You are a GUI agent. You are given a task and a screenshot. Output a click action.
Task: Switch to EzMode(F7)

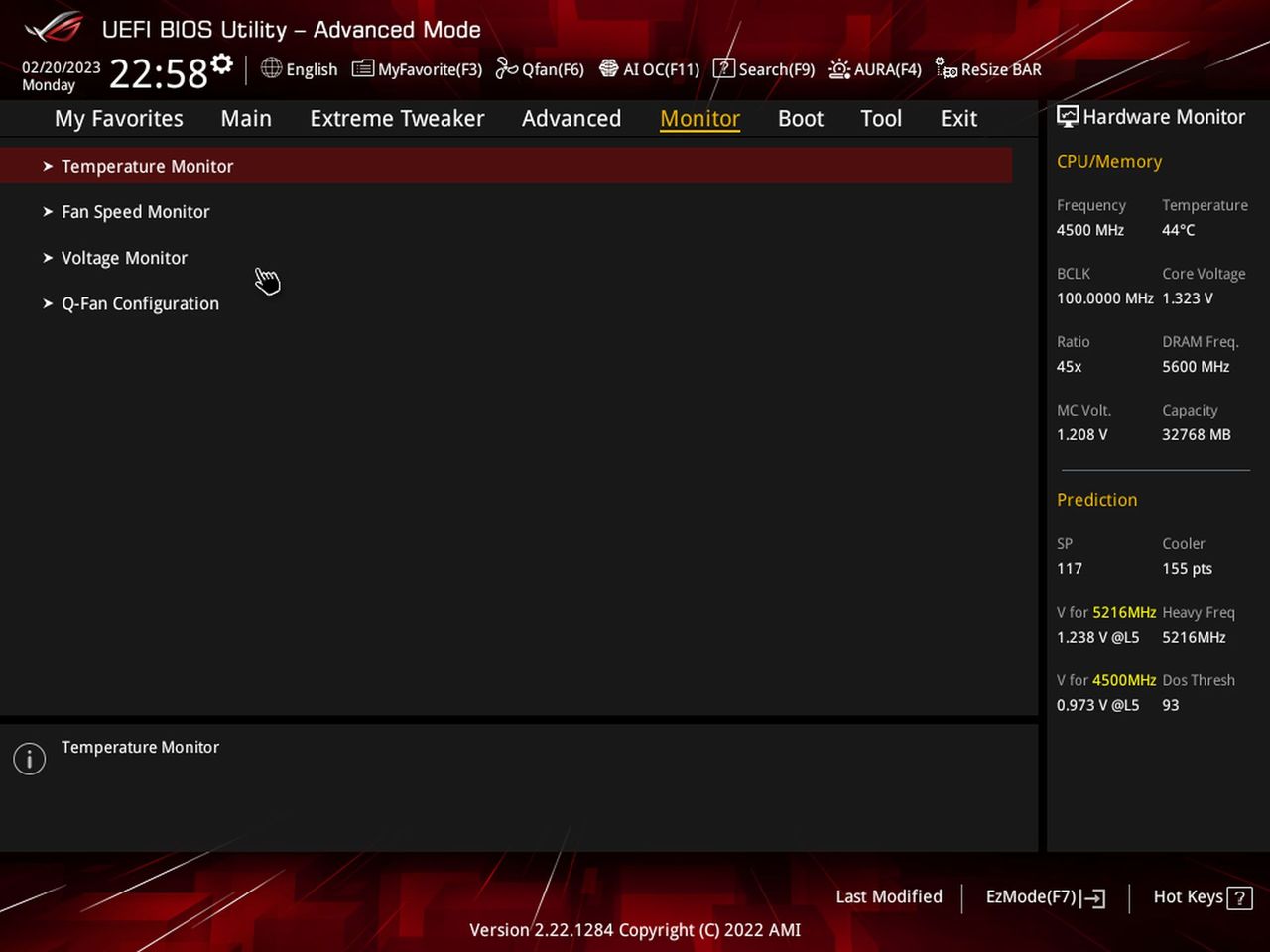click(1031, 896)
